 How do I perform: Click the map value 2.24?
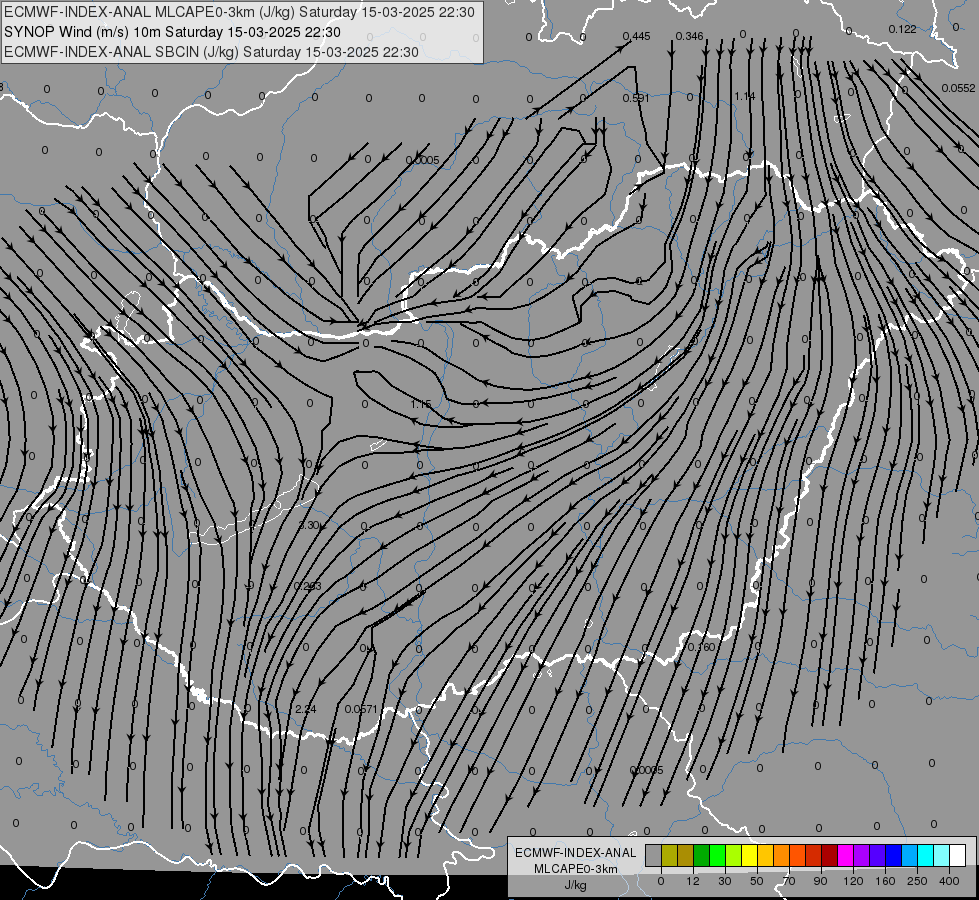[x=305, y=709]
